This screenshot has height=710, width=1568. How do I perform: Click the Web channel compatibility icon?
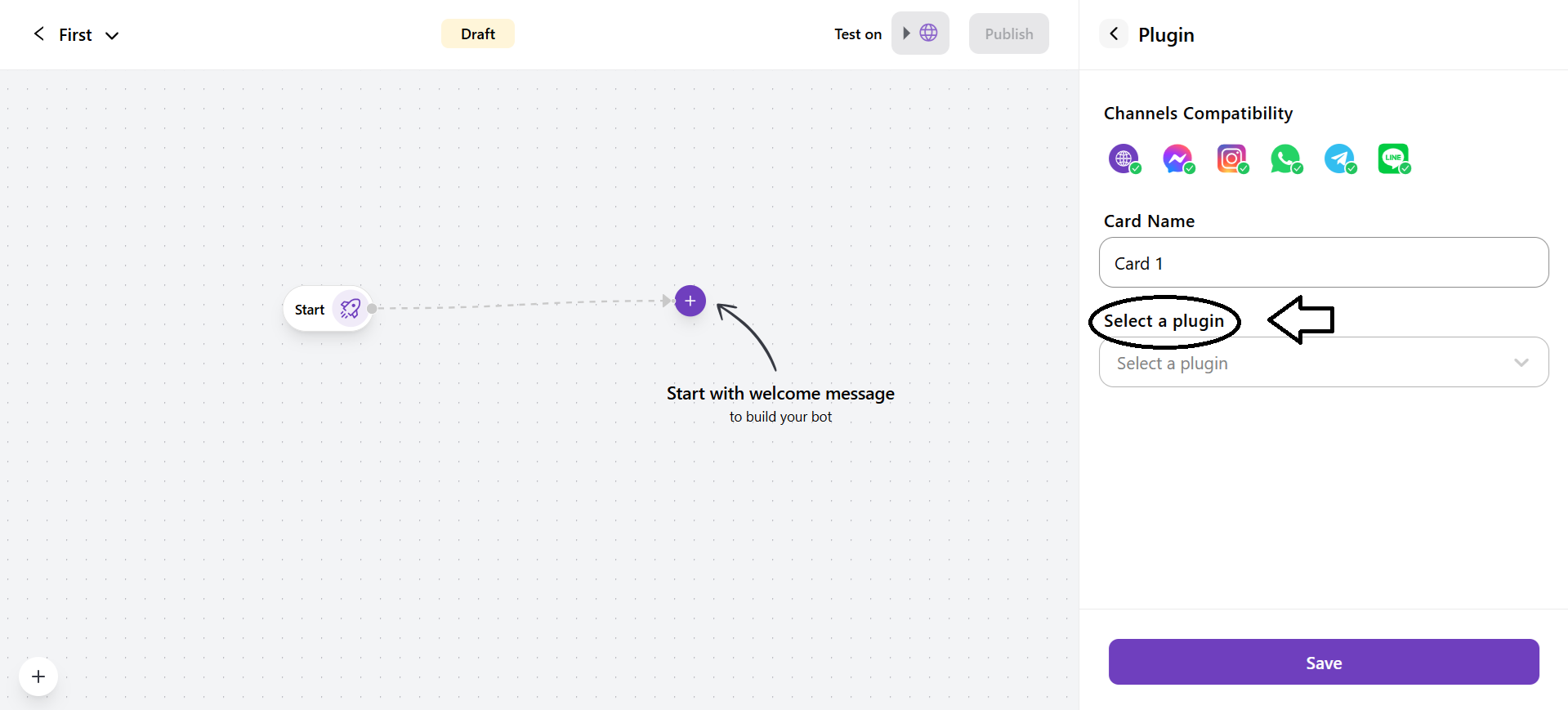(x=1124, y=159)
